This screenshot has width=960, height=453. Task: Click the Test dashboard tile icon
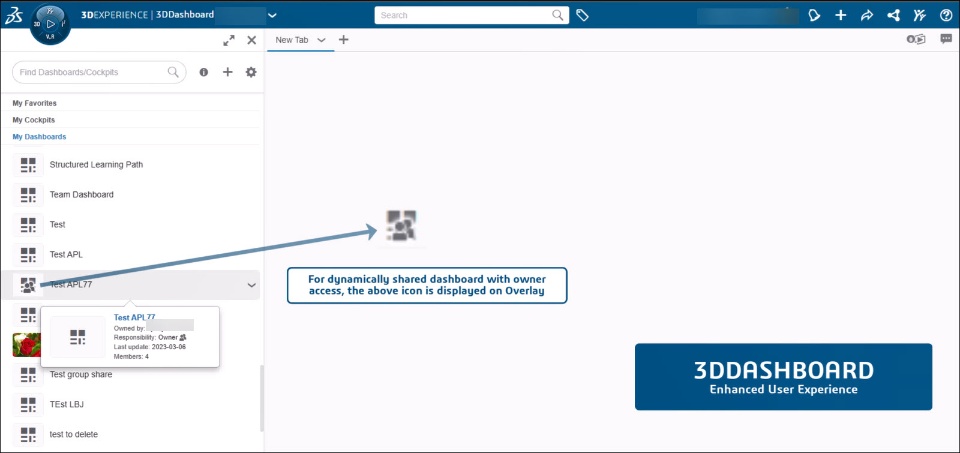(28, 225)
